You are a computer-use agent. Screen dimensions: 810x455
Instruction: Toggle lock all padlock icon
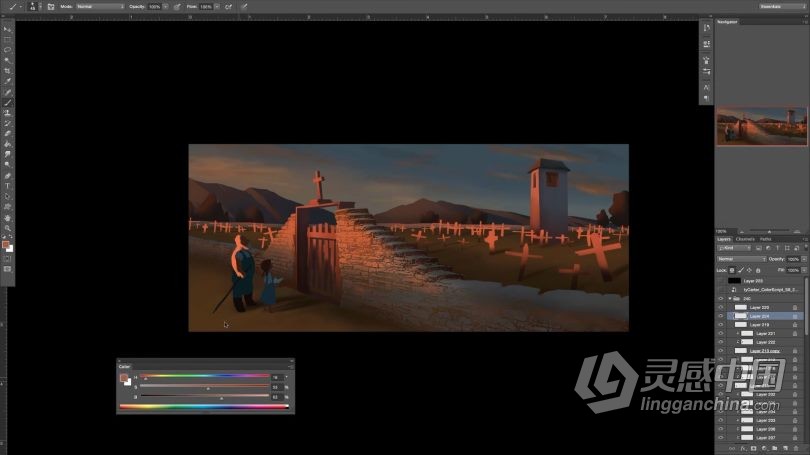pyautogui.click(x=758, y=270)
